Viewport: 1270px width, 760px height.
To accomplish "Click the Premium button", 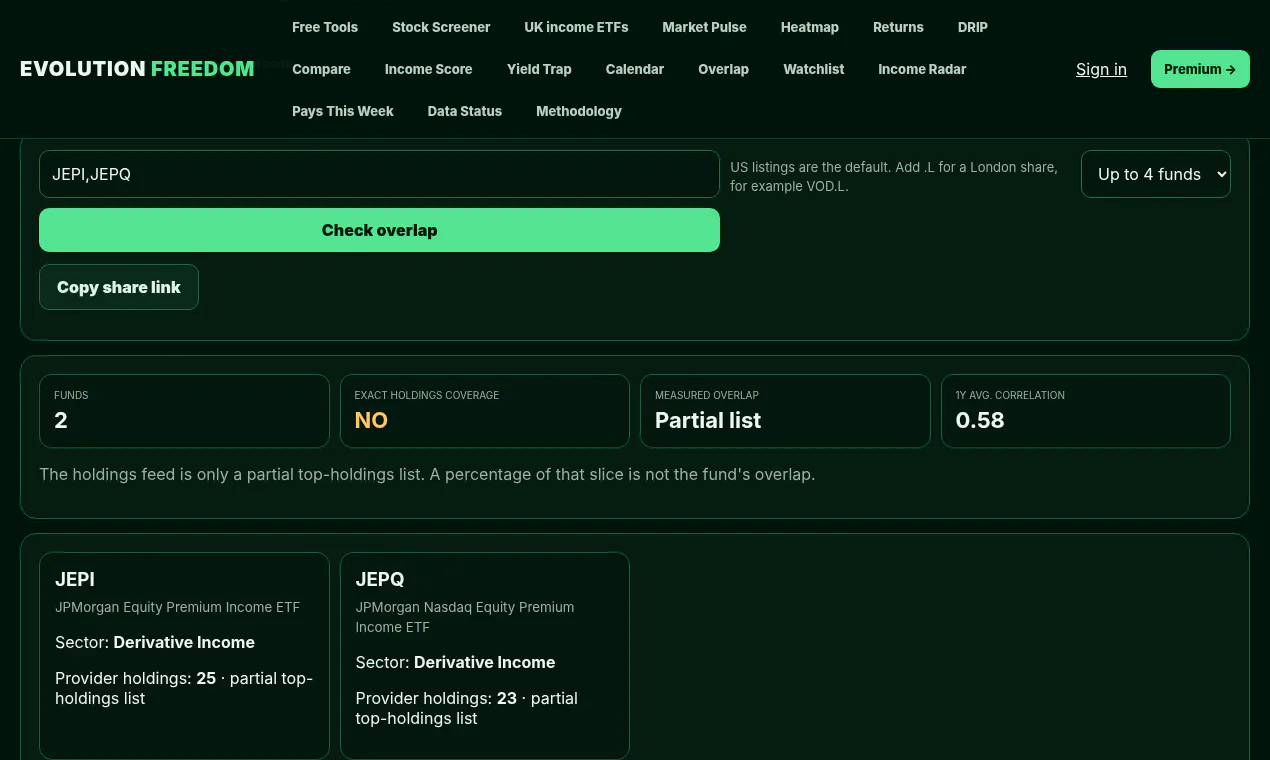I will click(x=1200, y=69).
